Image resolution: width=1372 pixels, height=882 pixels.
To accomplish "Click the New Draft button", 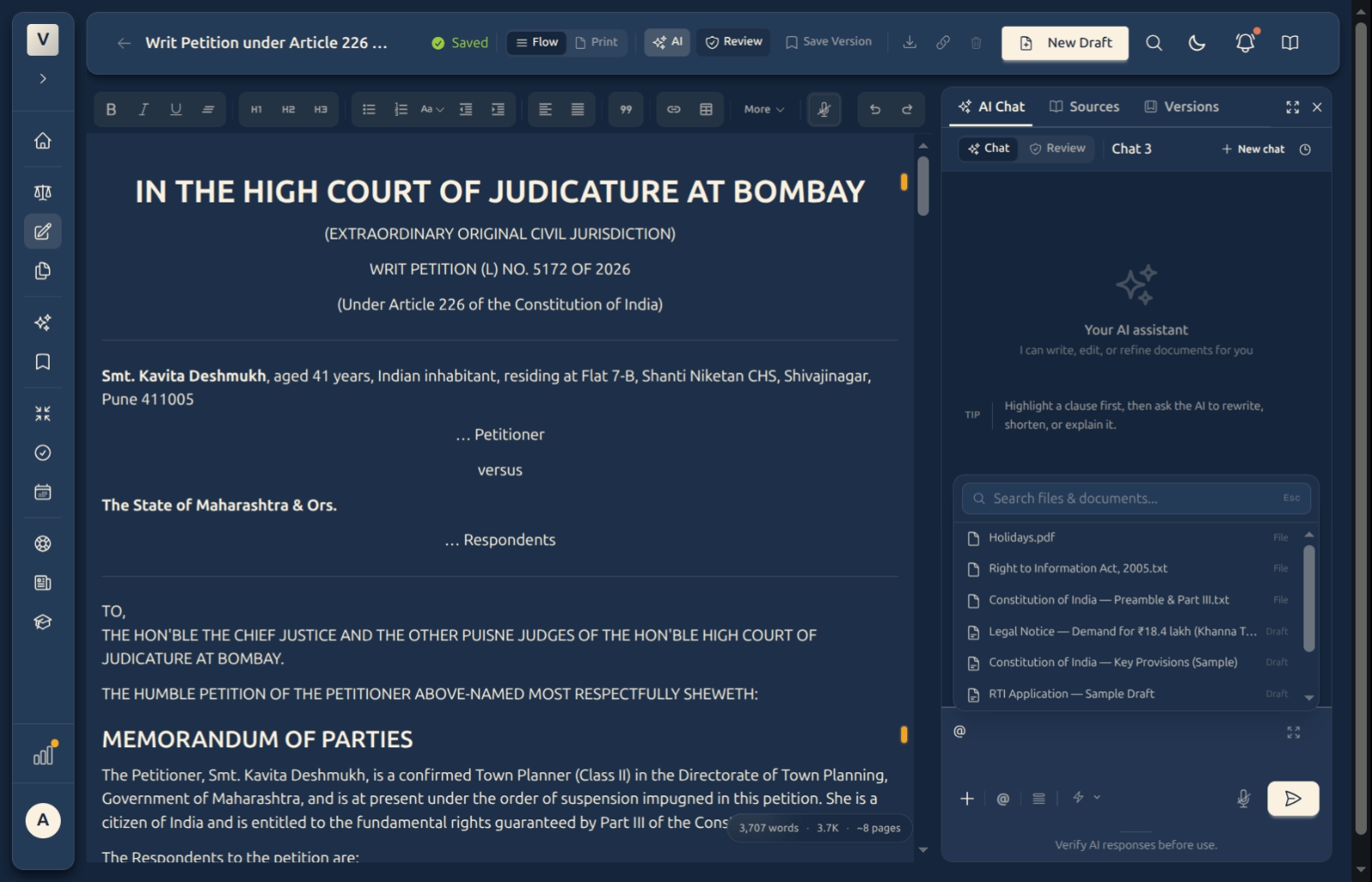I will [x=1065, y=43].
